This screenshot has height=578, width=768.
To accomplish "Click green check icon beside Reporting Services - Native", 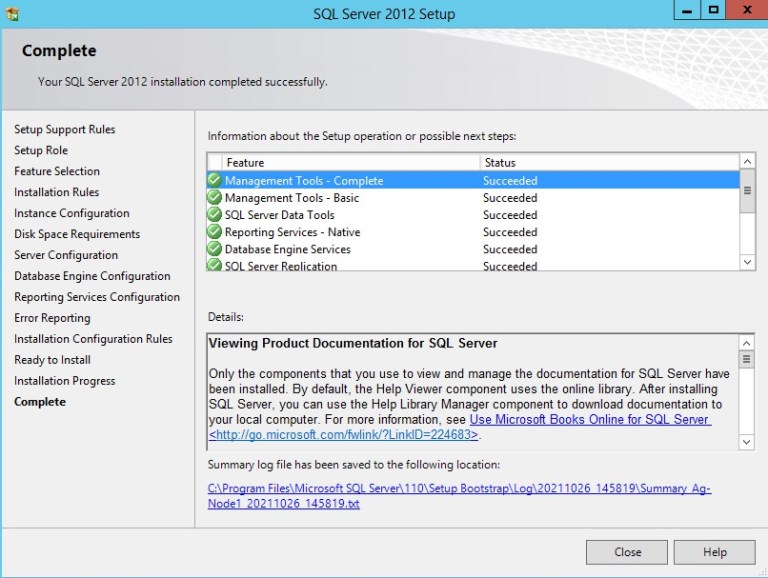I will click(214, 232).
